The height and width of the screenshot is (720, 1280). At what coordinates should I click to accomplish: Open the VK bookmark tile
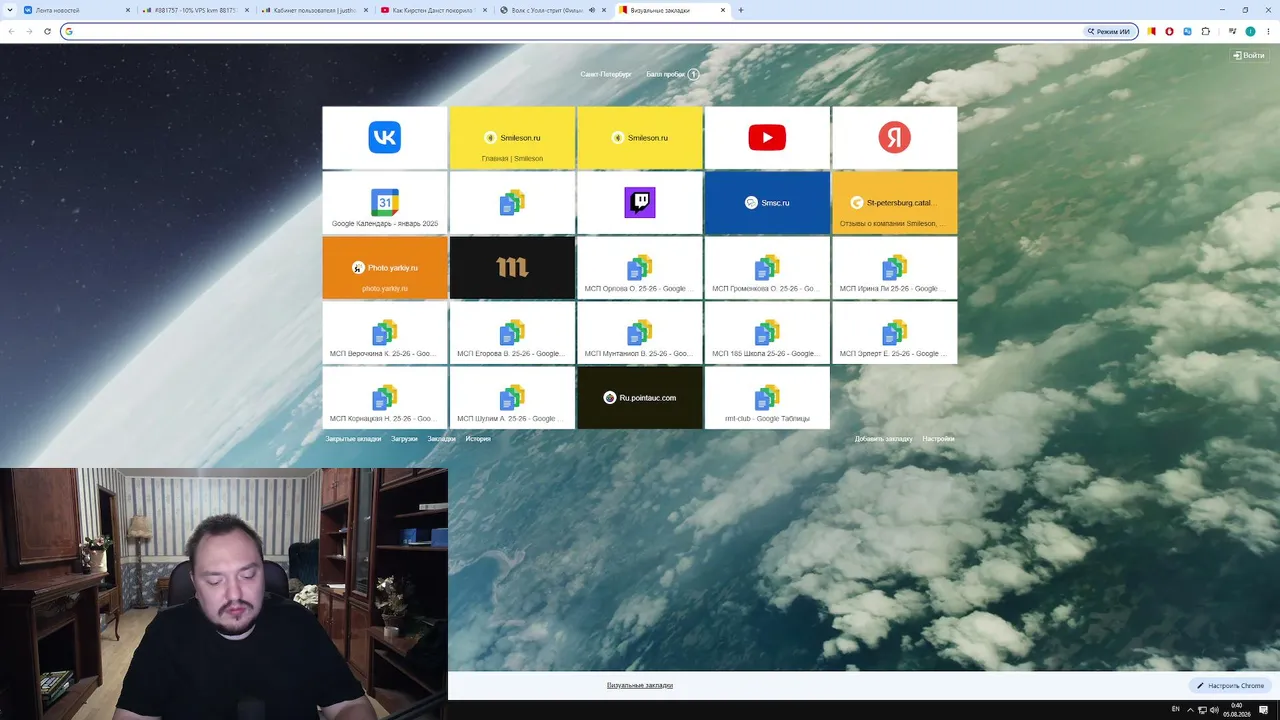point(385,138)
